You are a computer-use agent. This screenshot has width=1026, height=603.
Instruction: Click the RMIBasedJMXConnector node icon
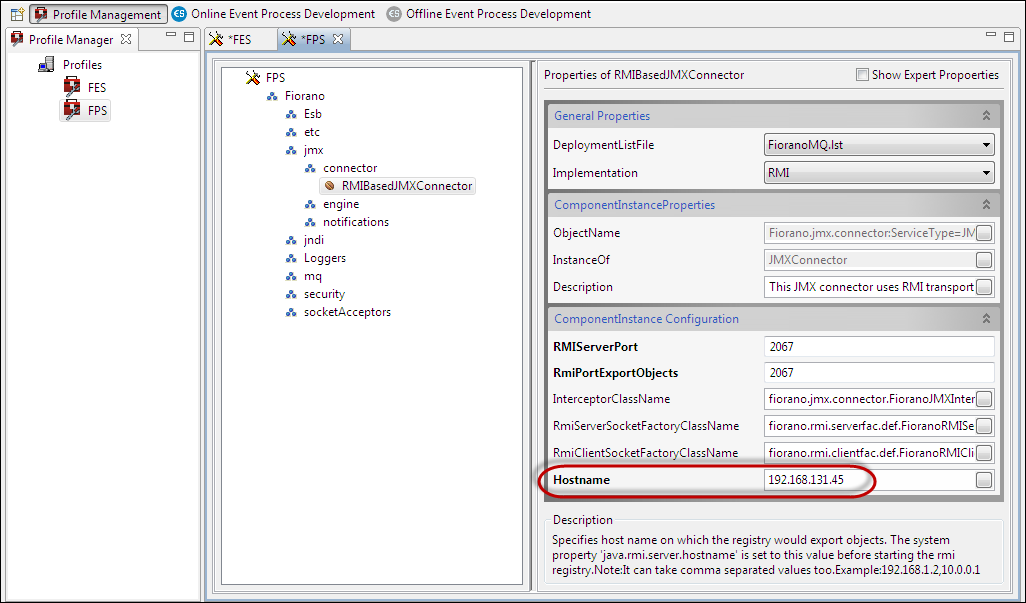click(x=329, y=186)
